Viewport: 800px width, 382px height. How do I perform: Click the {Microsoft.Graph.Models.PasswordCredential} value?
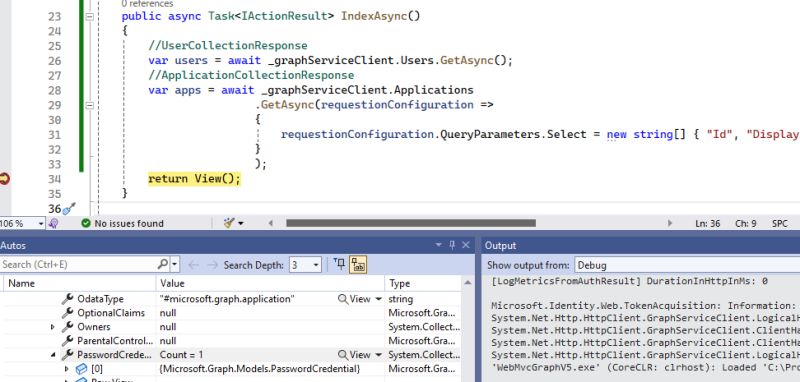tap(260, 368)
